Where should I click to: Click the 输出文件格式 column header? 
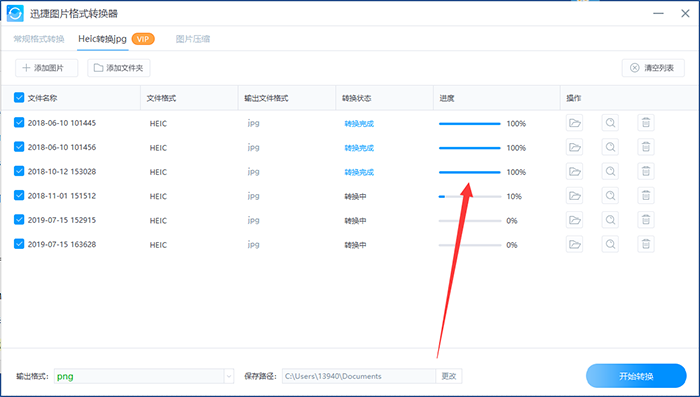coord(266,98)
